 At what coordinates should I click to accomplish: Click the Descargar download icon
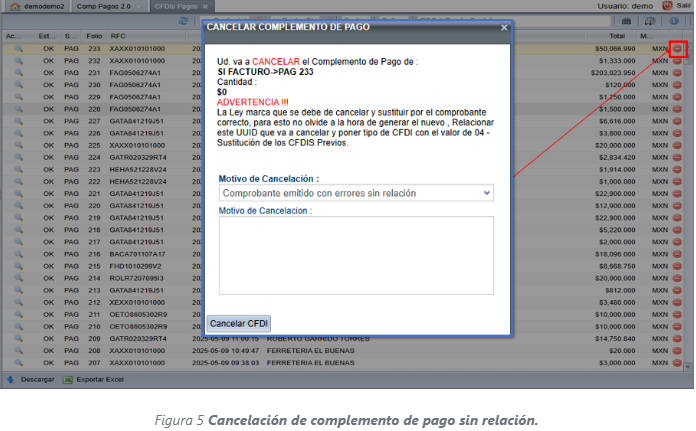pyautogui.click(x=10, y=380)
